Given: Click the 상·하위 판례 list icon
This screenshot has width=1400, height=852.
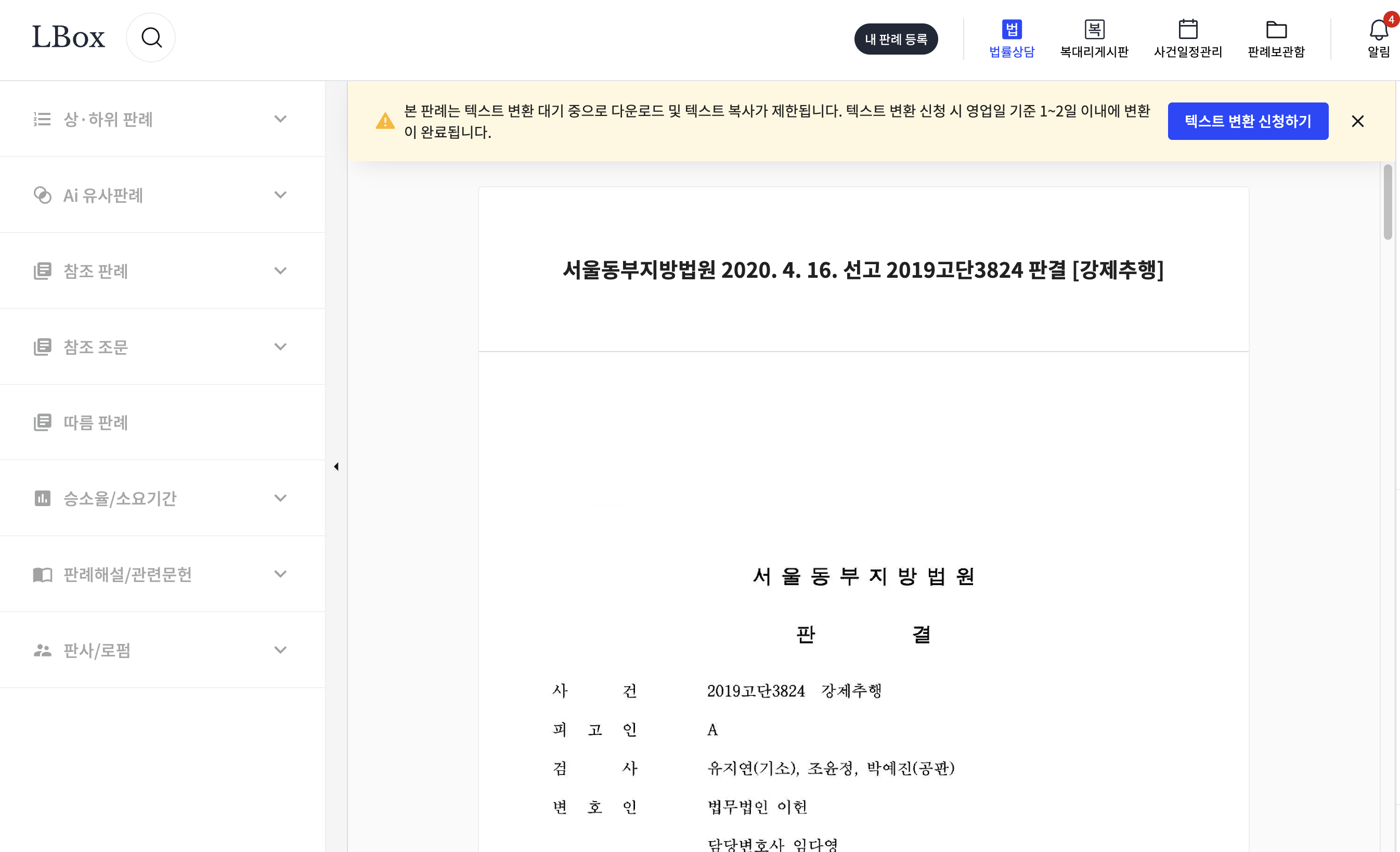Looking at the screenshot, I should tap(42, 119).
